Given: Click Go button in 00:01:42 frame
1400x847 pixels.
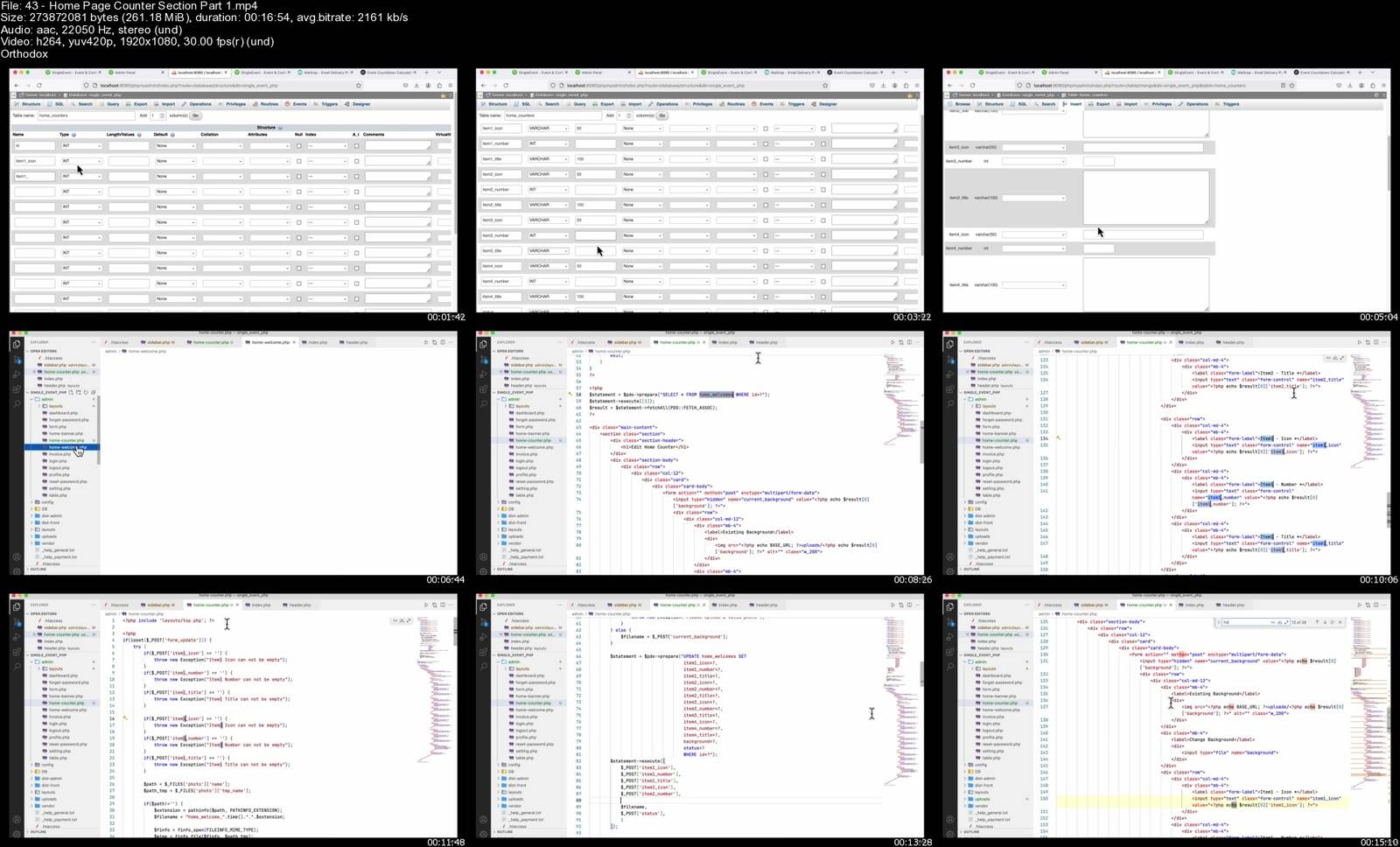Looking at the screenshot, I should tap(195, 115).
